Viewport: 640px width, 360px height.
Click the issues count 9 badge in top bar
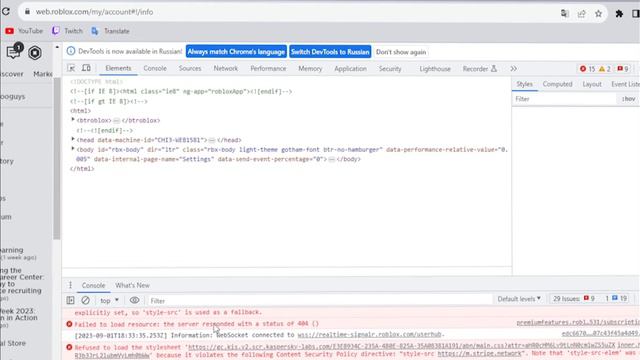click(x=623, y=69)
